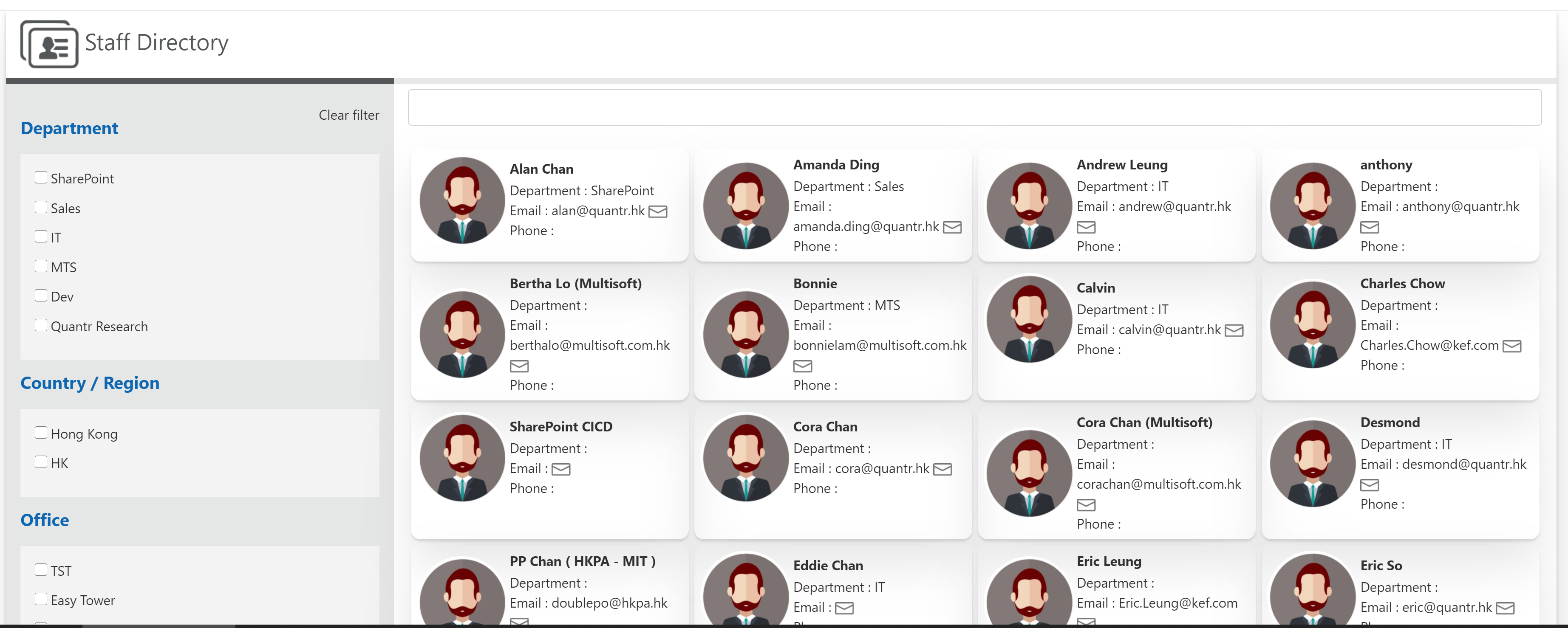Click the Clear filter link
Image resolution: width=1568 pixels, height=628 pixels.
[x=349, y=115]
